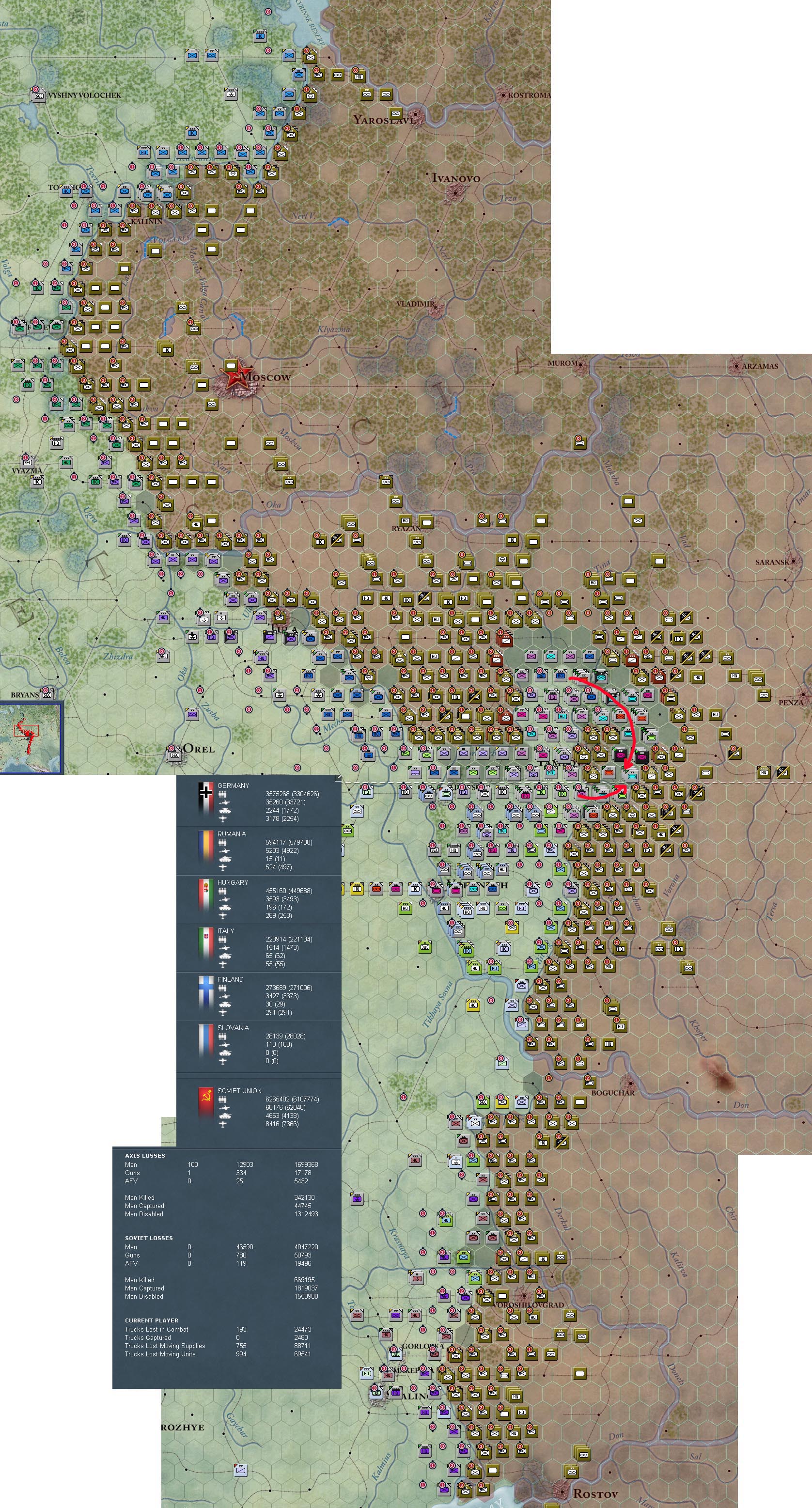Click "Trucks Captured" row label

[x=148, y=1337]
